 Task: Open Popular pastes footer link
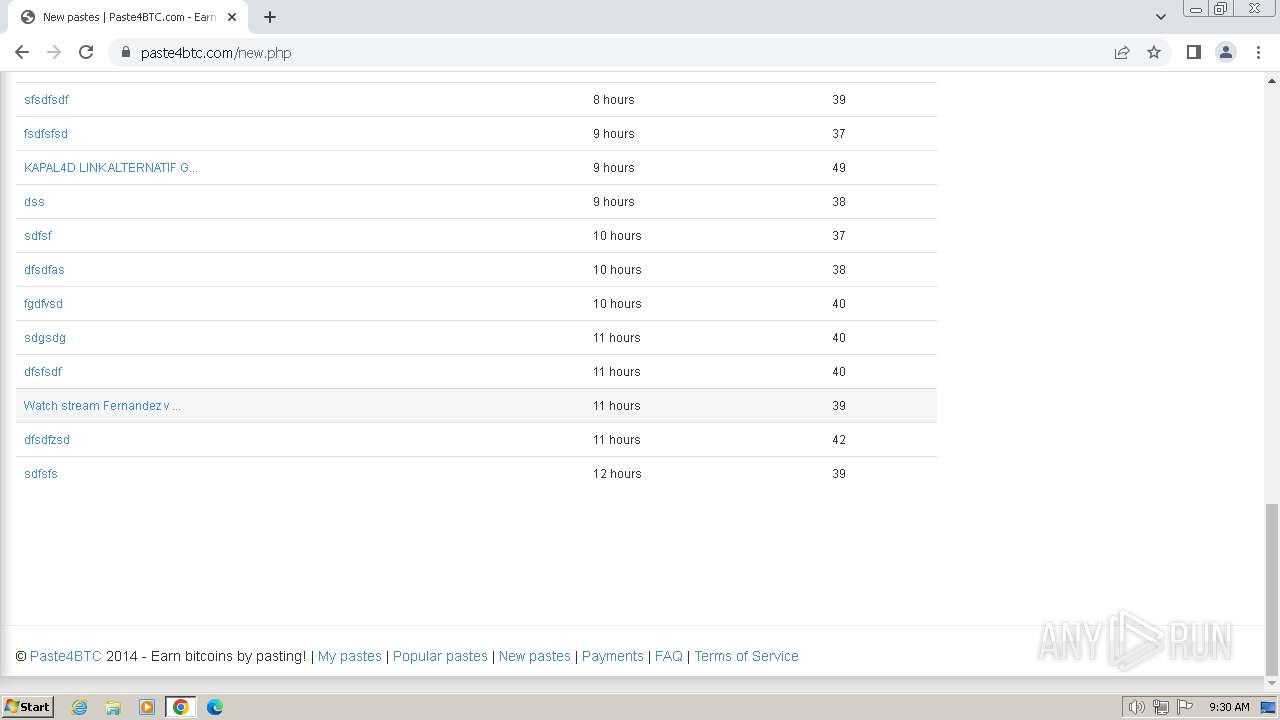(440, 656)
